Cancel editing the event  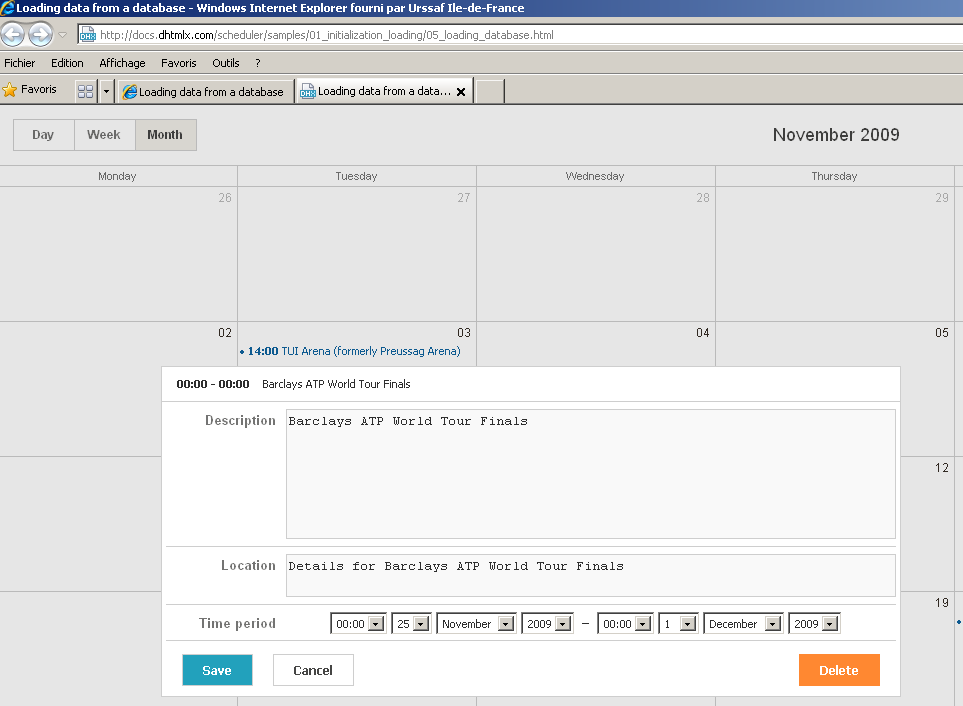click(313, 670)
